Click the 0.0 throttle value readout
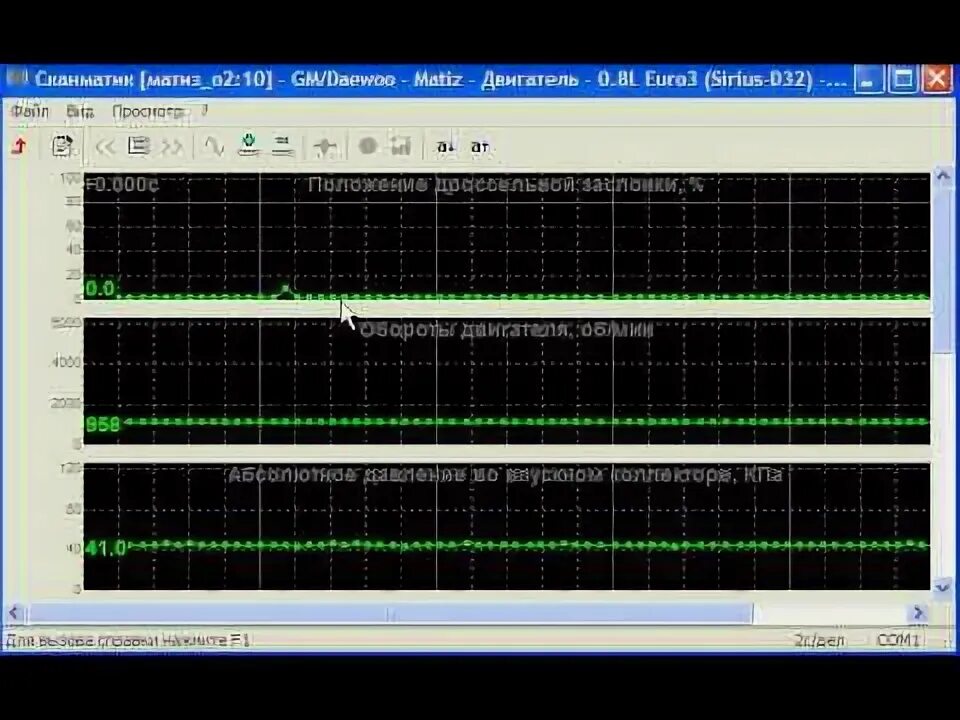 pos(100,288)
